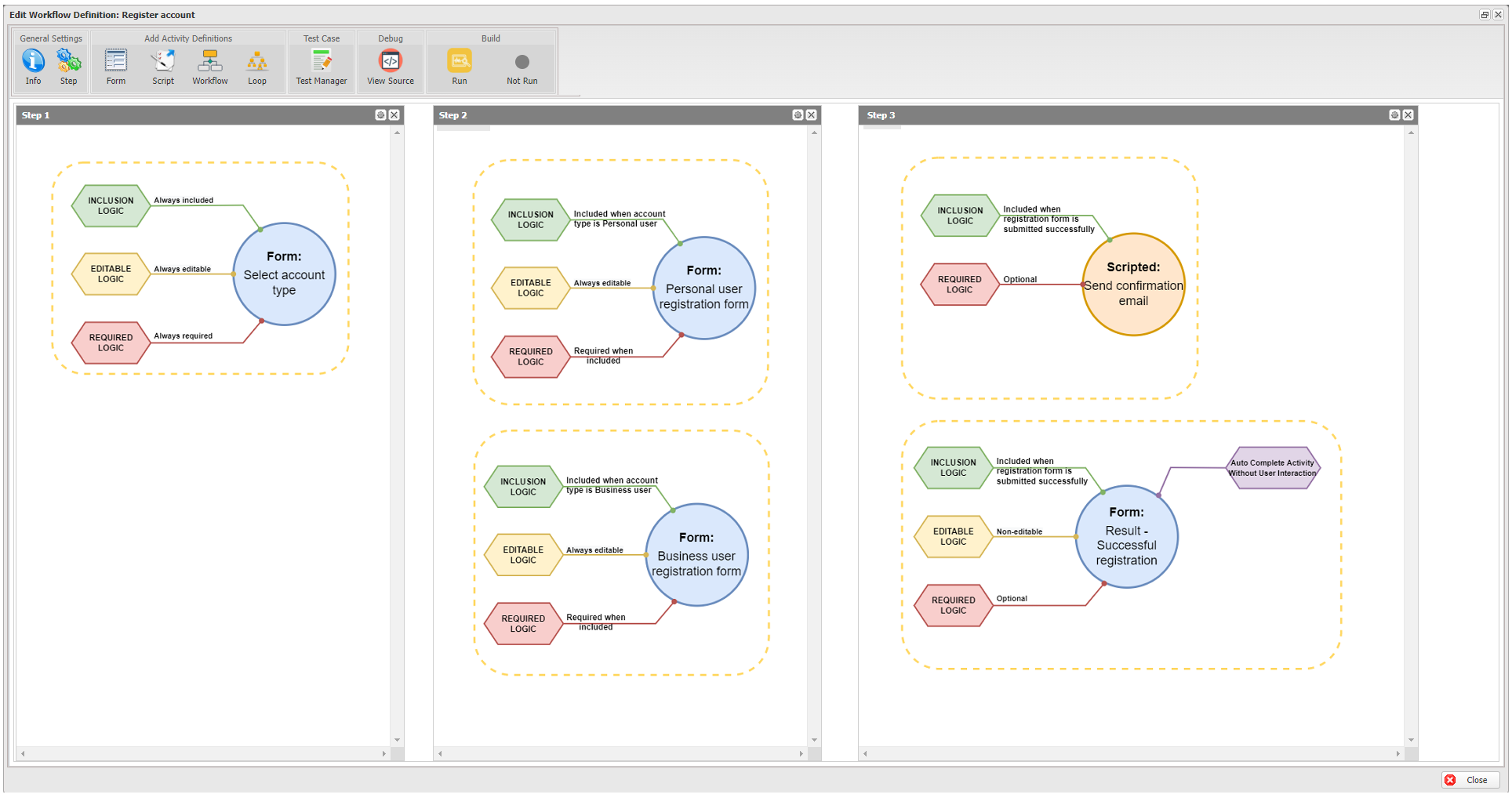Click Personal user form Inclusion Logic hexagon
This screenshot has height=798, width=1512.
point(530,220)
